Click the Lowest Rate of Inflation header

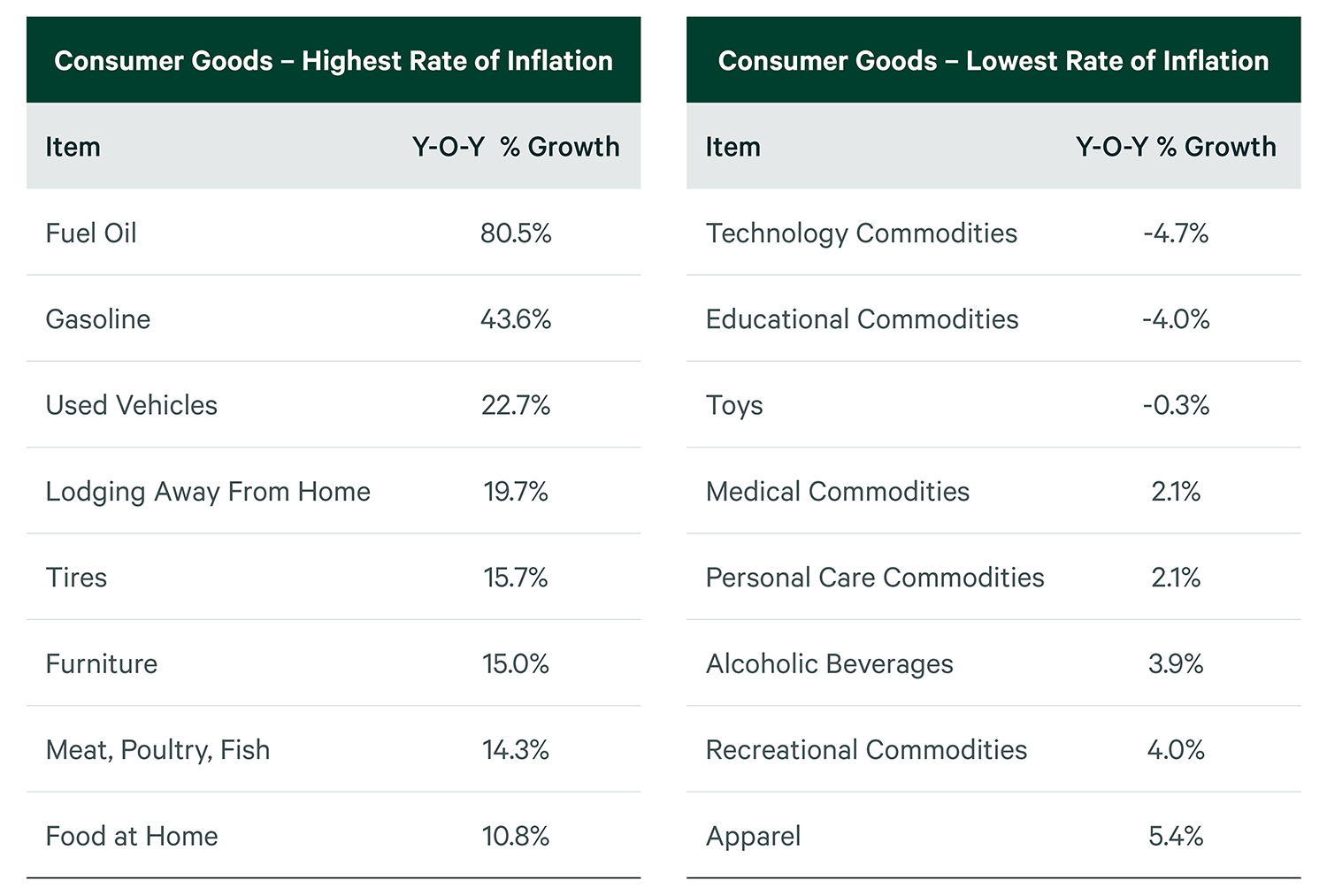click(993, 60)
